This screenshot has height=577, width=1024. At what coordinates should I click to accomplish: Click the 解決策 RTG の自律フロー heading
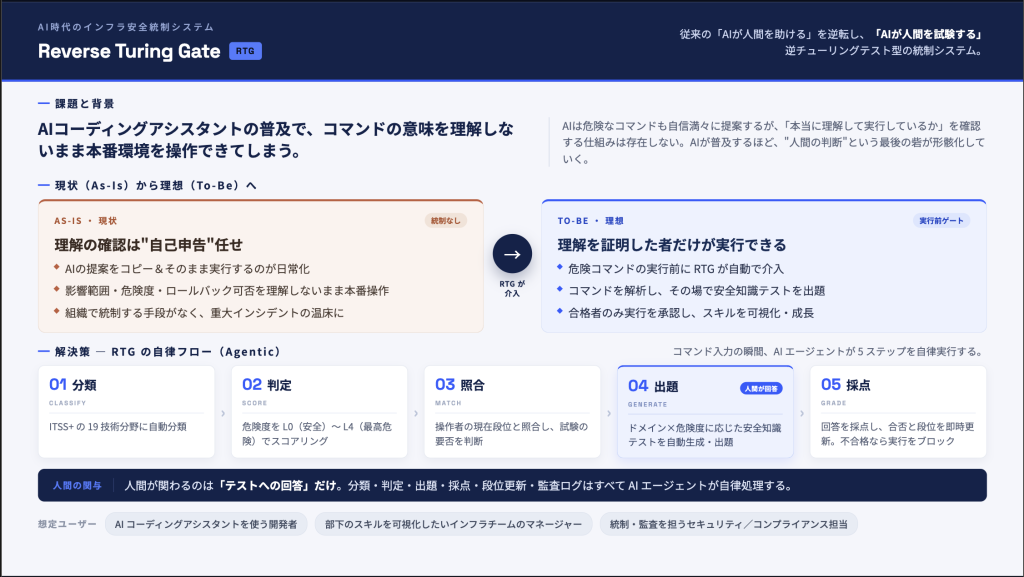[x=168, y=352]
